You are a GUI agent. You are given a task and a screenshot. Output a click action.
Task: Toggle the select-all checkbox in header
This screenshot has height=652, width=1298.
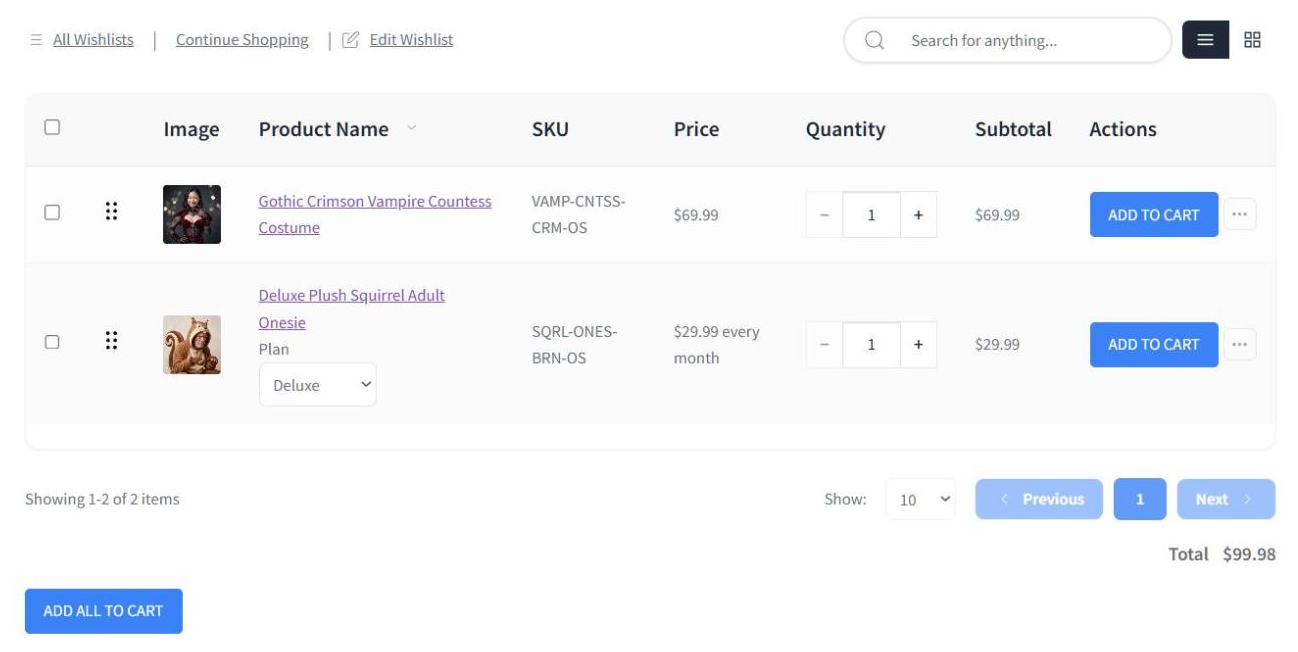pyautogui.click(x=52, y=127)
